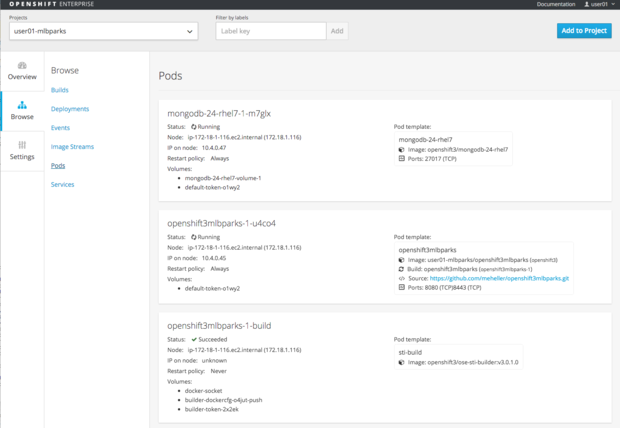This screenshot has width=620, height=428.
Task: Expand the user01 account menu
Action: point(599,5)
